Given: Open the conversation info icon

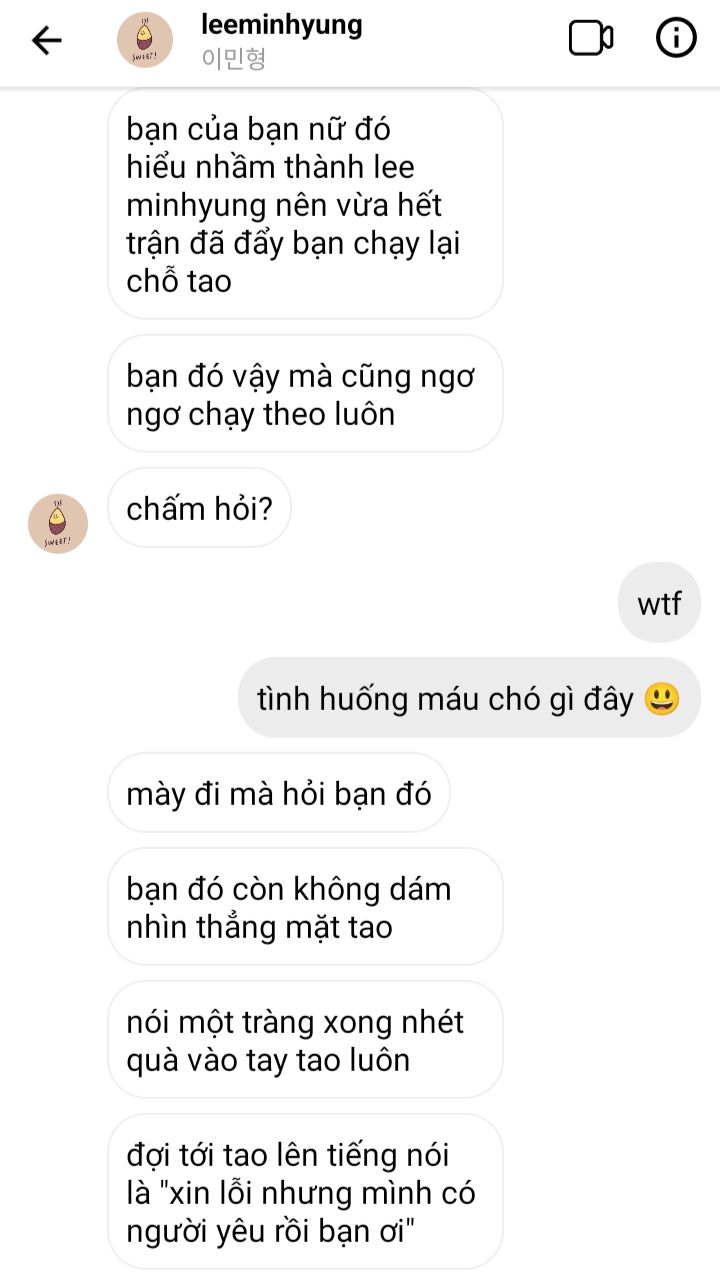Looking at the screenshot, I should (676, 39).
